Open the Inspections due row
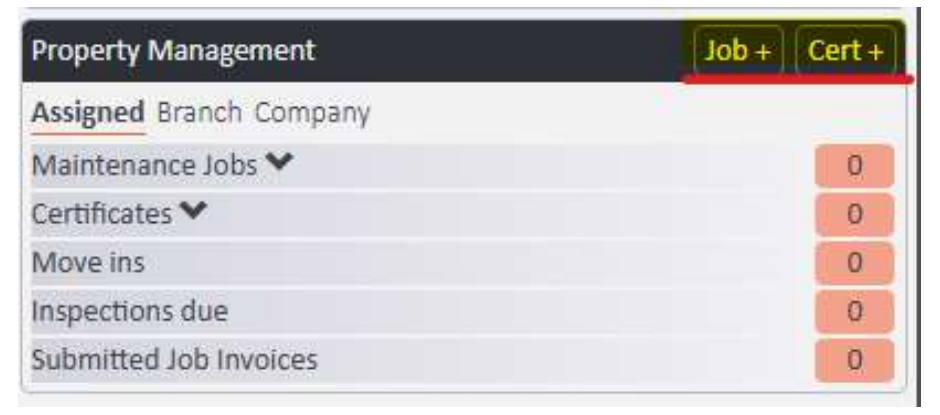Viewport: 940px width, 415px height. (x=130, y=311)
